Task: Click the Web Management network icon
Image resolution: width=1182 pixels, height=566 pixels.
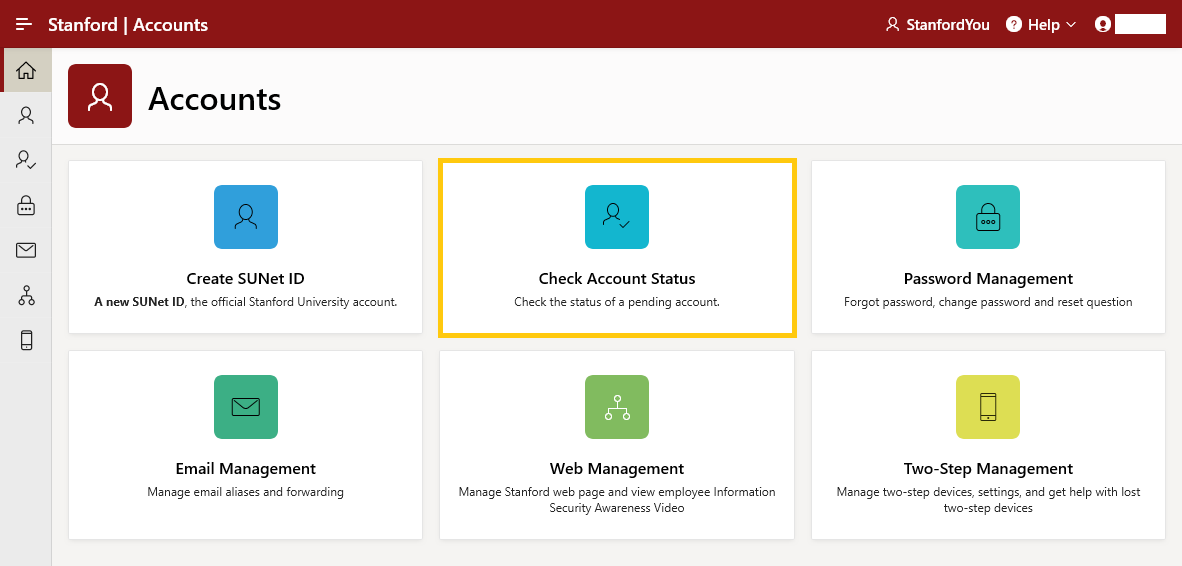Action: click(x=617, y=407)
